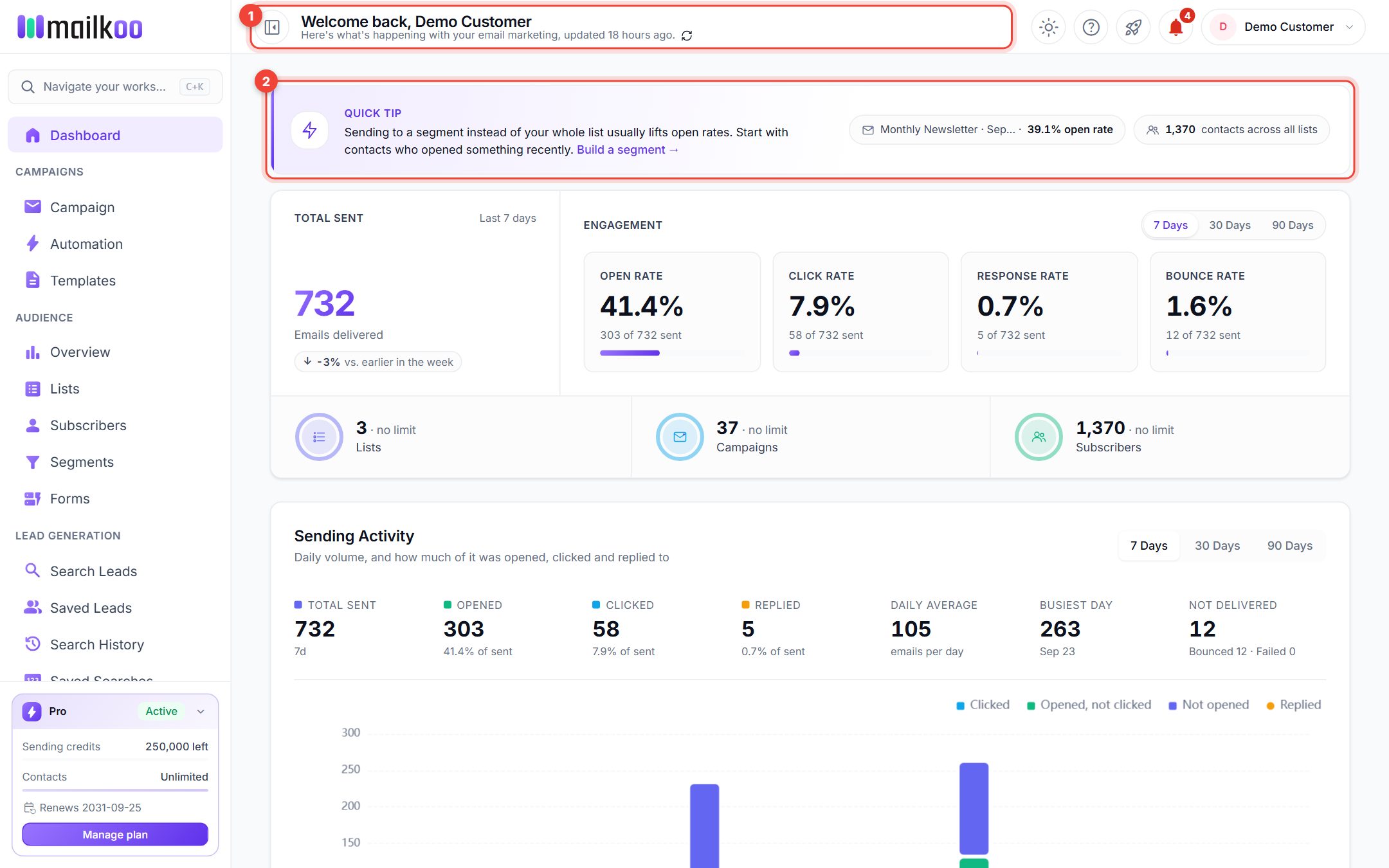Screen dimensions: 1389x868
Task: Click the quick tip lightning bolt icon
Action: point(310,131)
